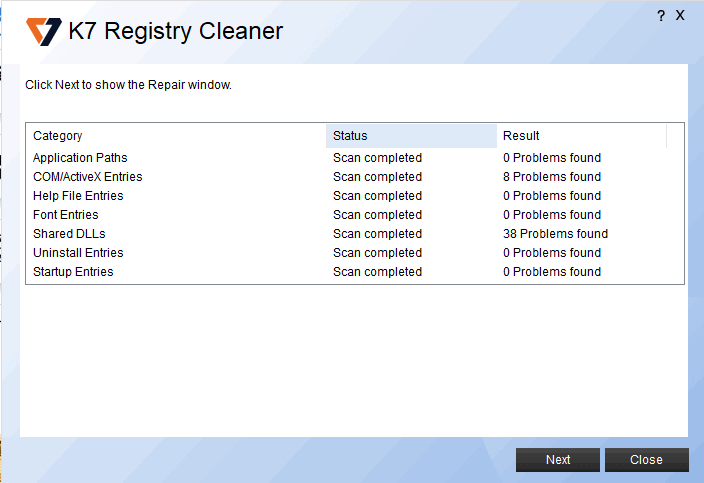704x483 pixels.
Task: Select the Font Entries row
Action: (x=355, y=215)
